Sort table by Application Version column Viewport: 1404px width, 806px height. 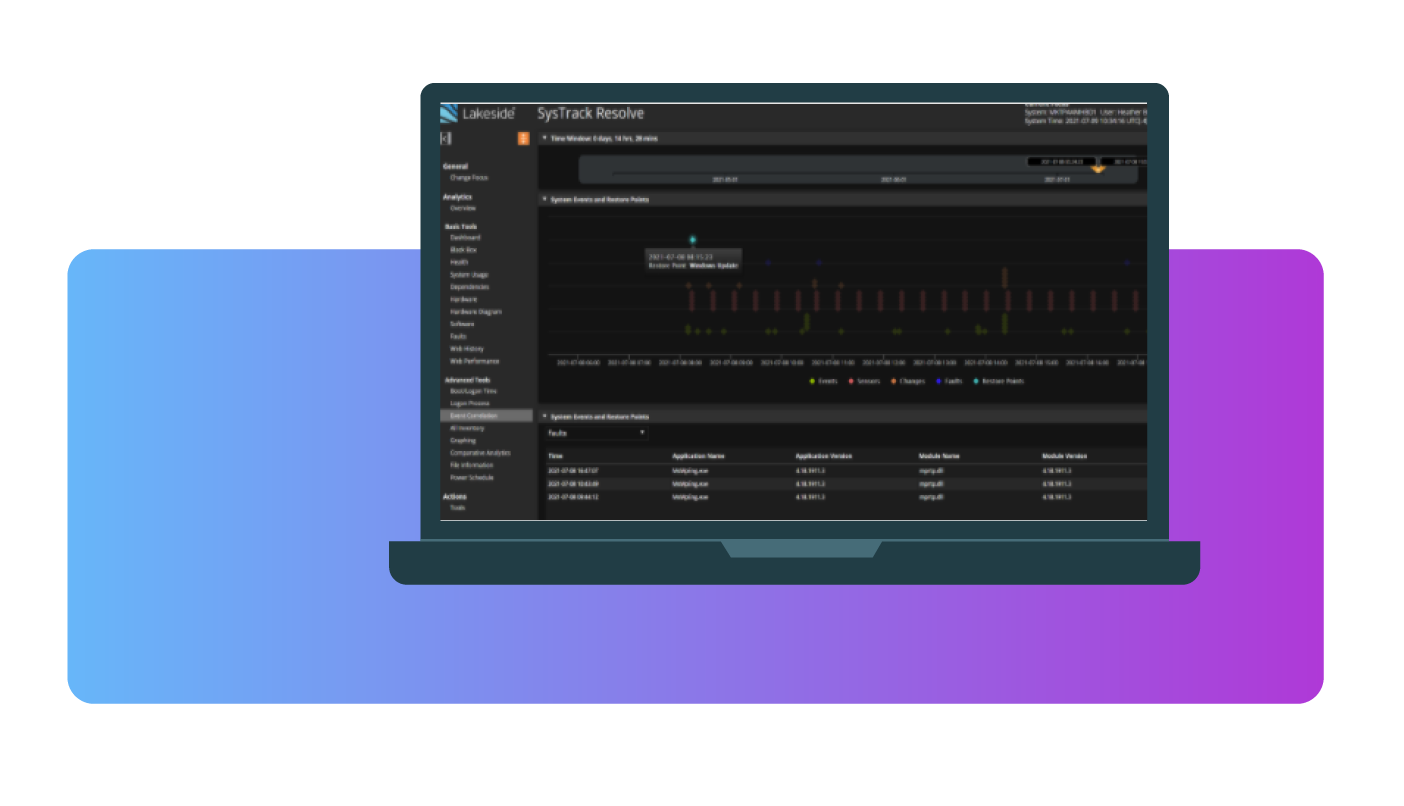click(825, 456)
